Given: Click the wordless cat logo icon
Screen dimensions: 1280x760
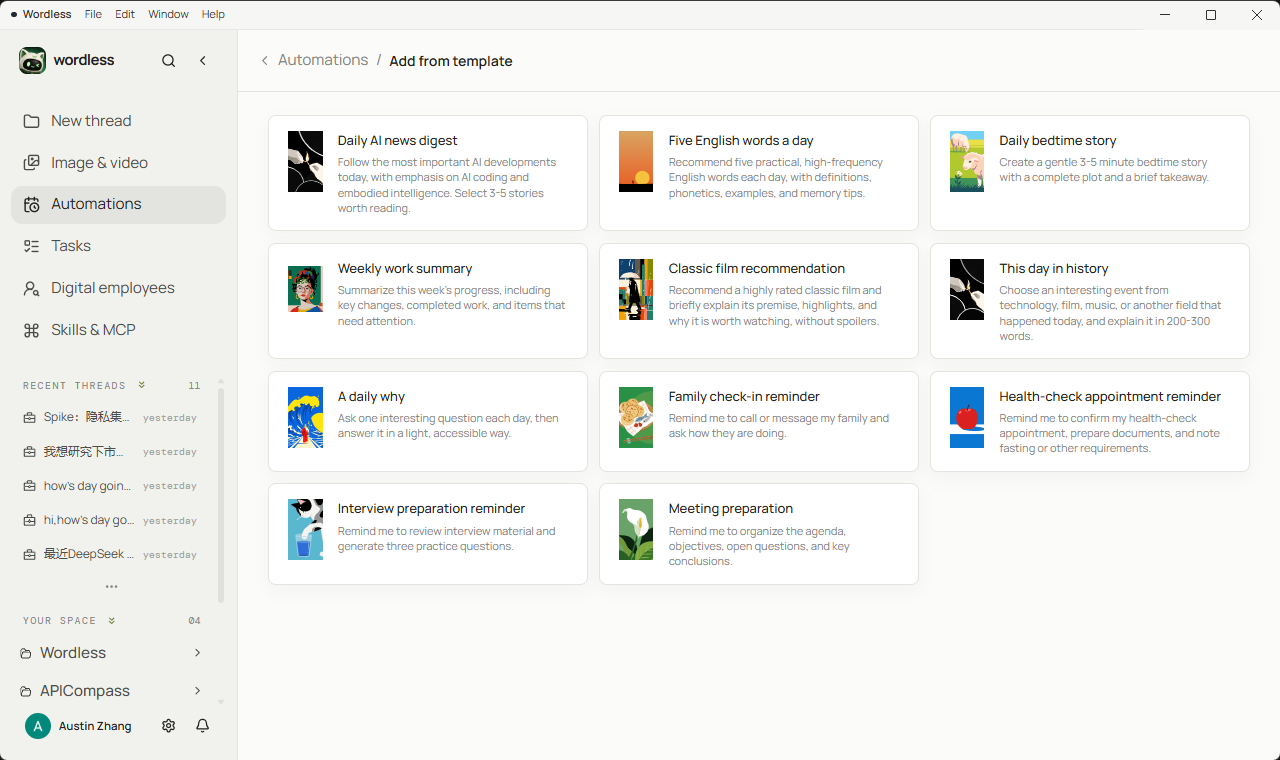Looking at the screenshot, I should (x=32, y=60).
